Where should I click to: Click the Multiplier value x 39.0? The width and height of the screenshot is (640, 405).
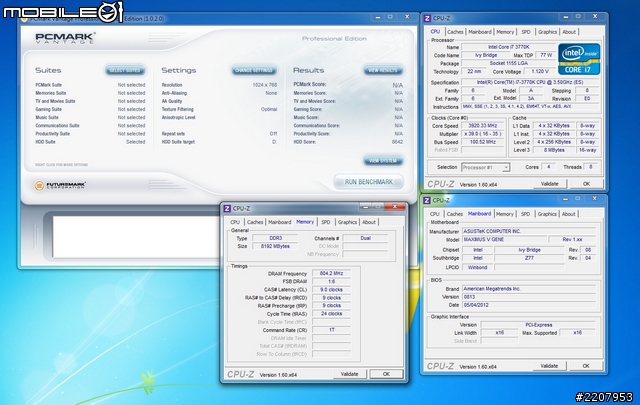point(482,134)
